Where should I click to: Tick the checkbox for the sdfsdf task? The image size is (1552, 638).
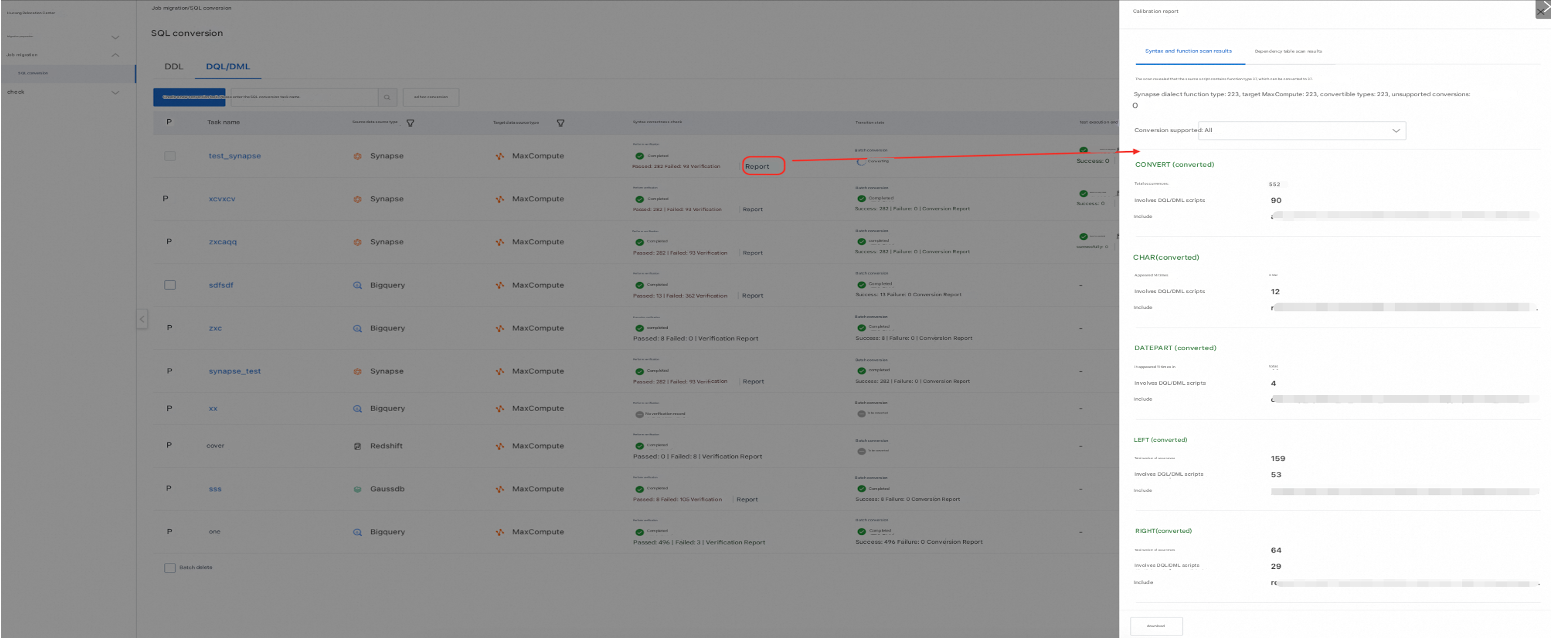click(x=170, y=285)
